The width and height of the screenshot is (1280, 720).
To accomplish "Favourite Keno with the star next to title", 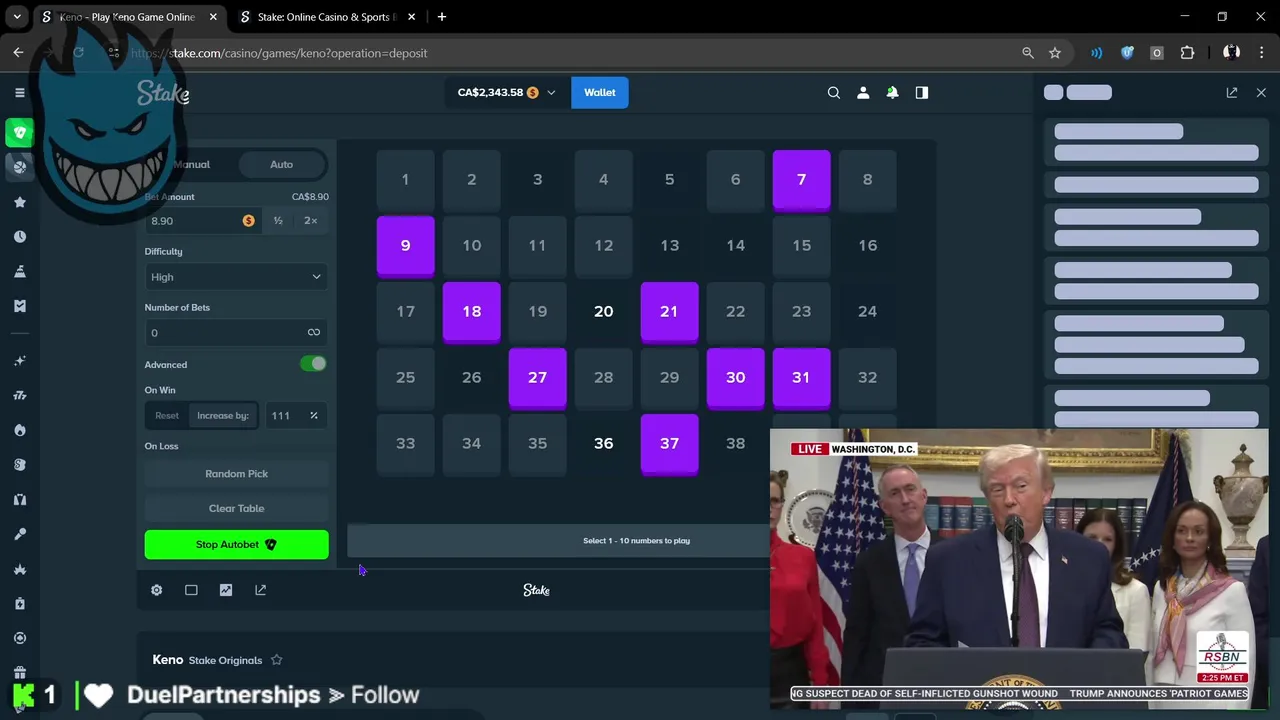I will point(277,660).
